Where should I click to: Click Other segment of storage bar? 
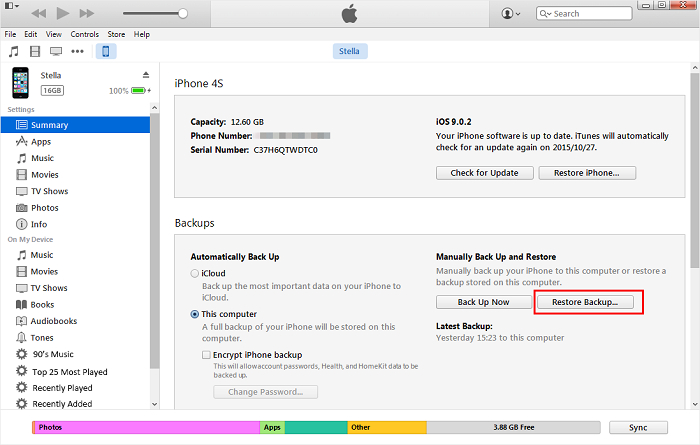point(387,427)
